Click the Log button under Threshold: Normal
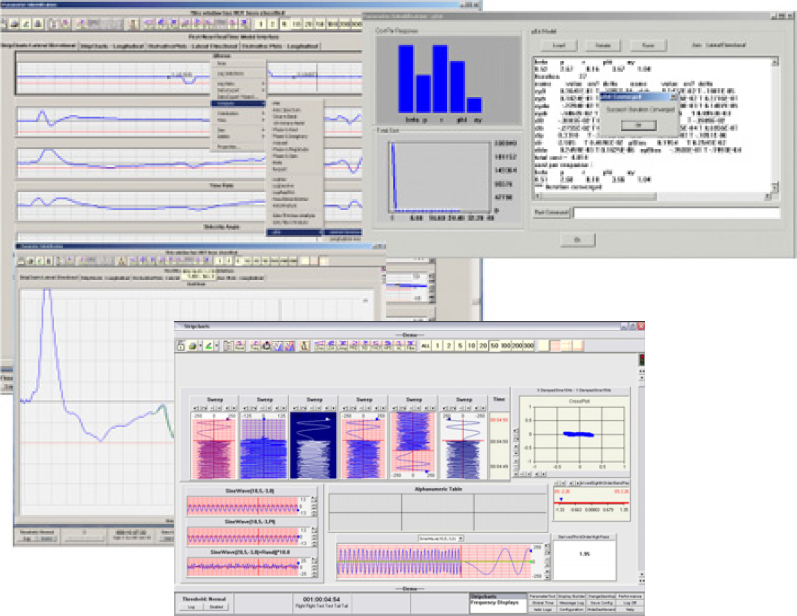 (x=192, y=607)
